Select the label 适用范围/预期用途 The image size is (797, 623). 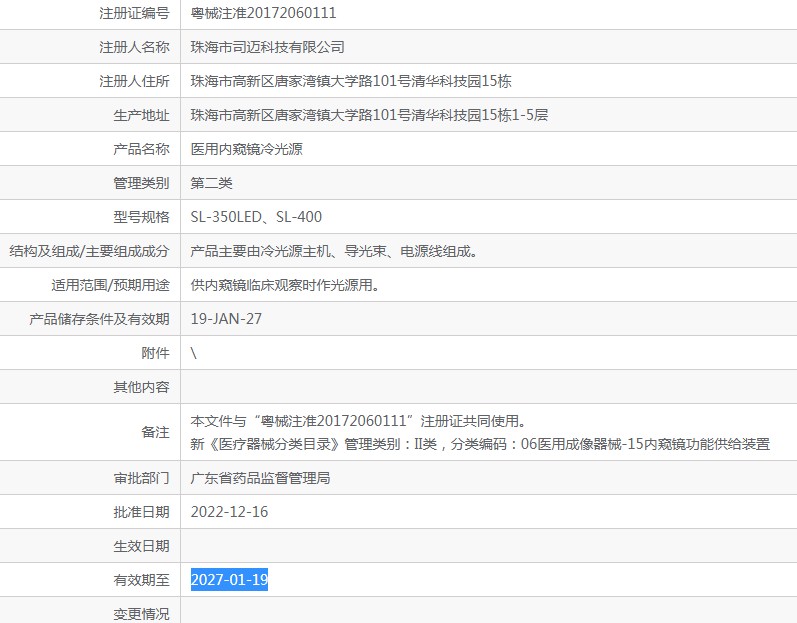(x=110, y=285)
